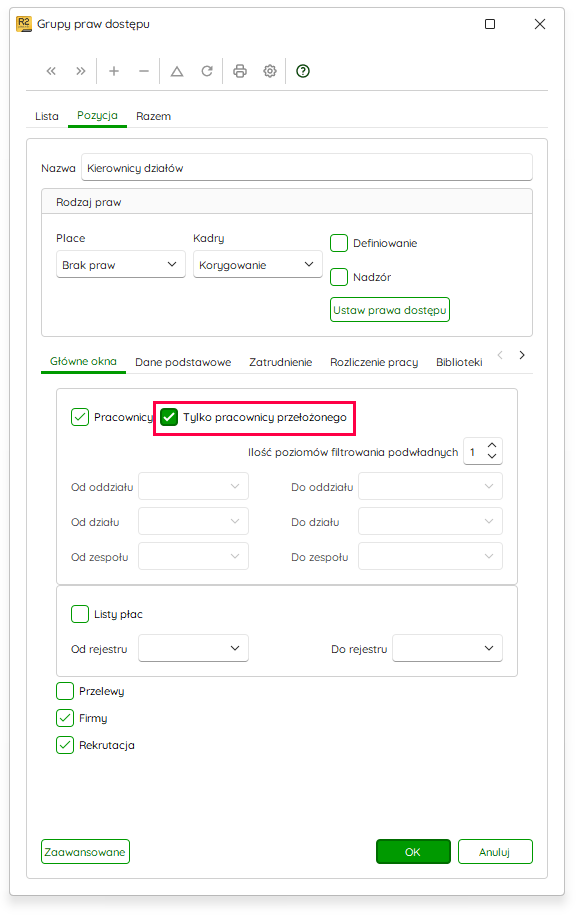Open the Biblioteki tab
This screenshot has width=582, height=919.
[459, 362]
